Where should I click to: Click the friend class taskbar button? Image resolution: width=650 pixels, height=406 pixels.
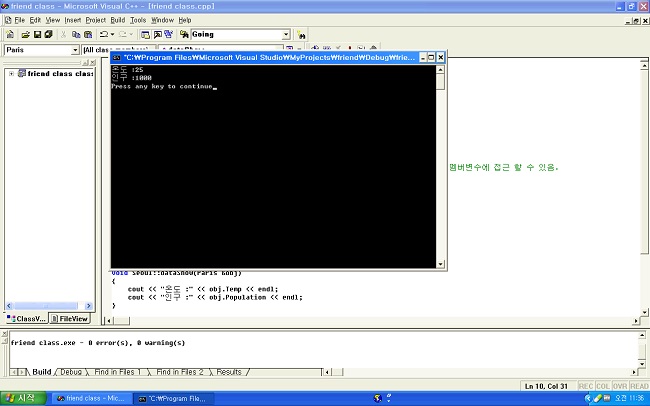[90, 398]
